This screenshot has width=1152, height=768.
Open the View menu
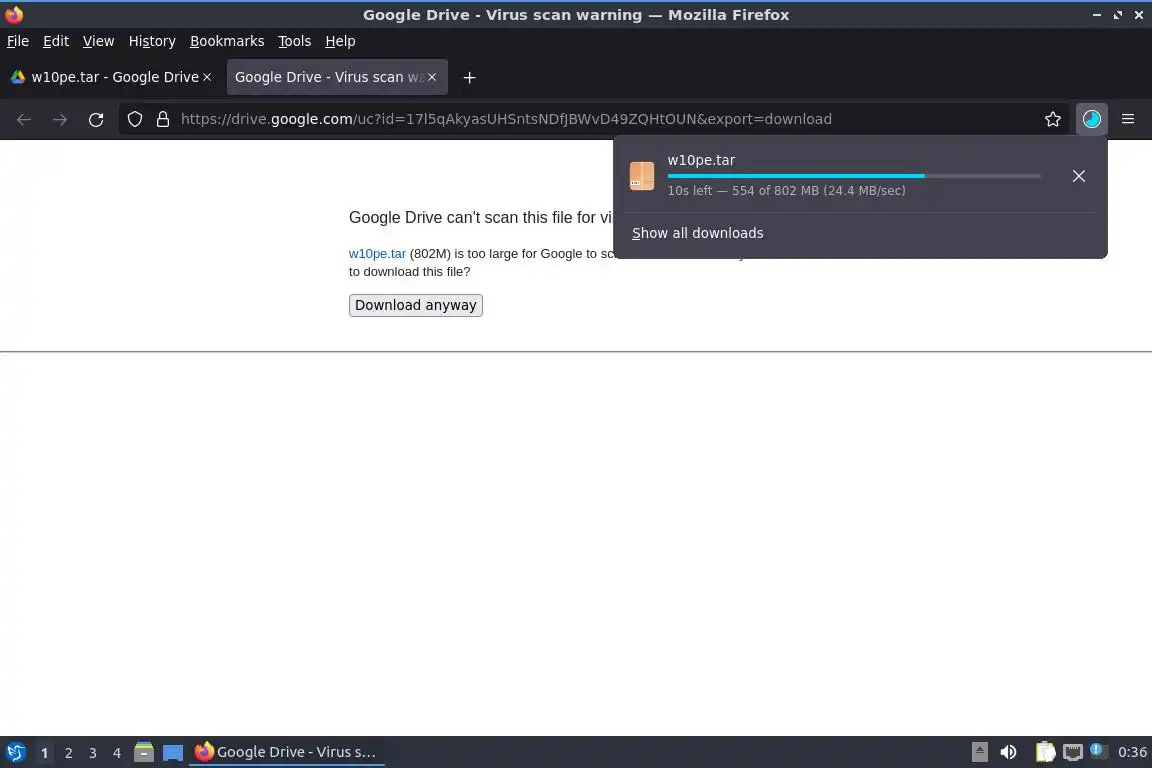98,41
